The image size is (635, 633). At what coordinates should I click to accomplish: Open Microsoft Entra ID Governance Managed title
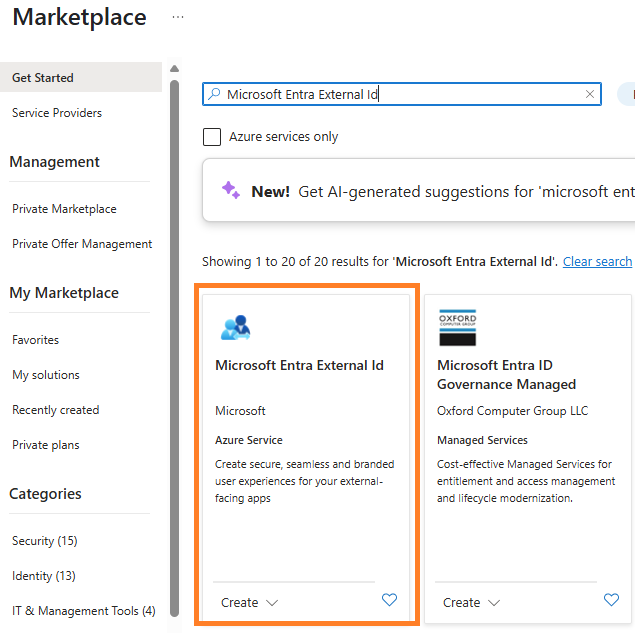(x=506, y=375)
